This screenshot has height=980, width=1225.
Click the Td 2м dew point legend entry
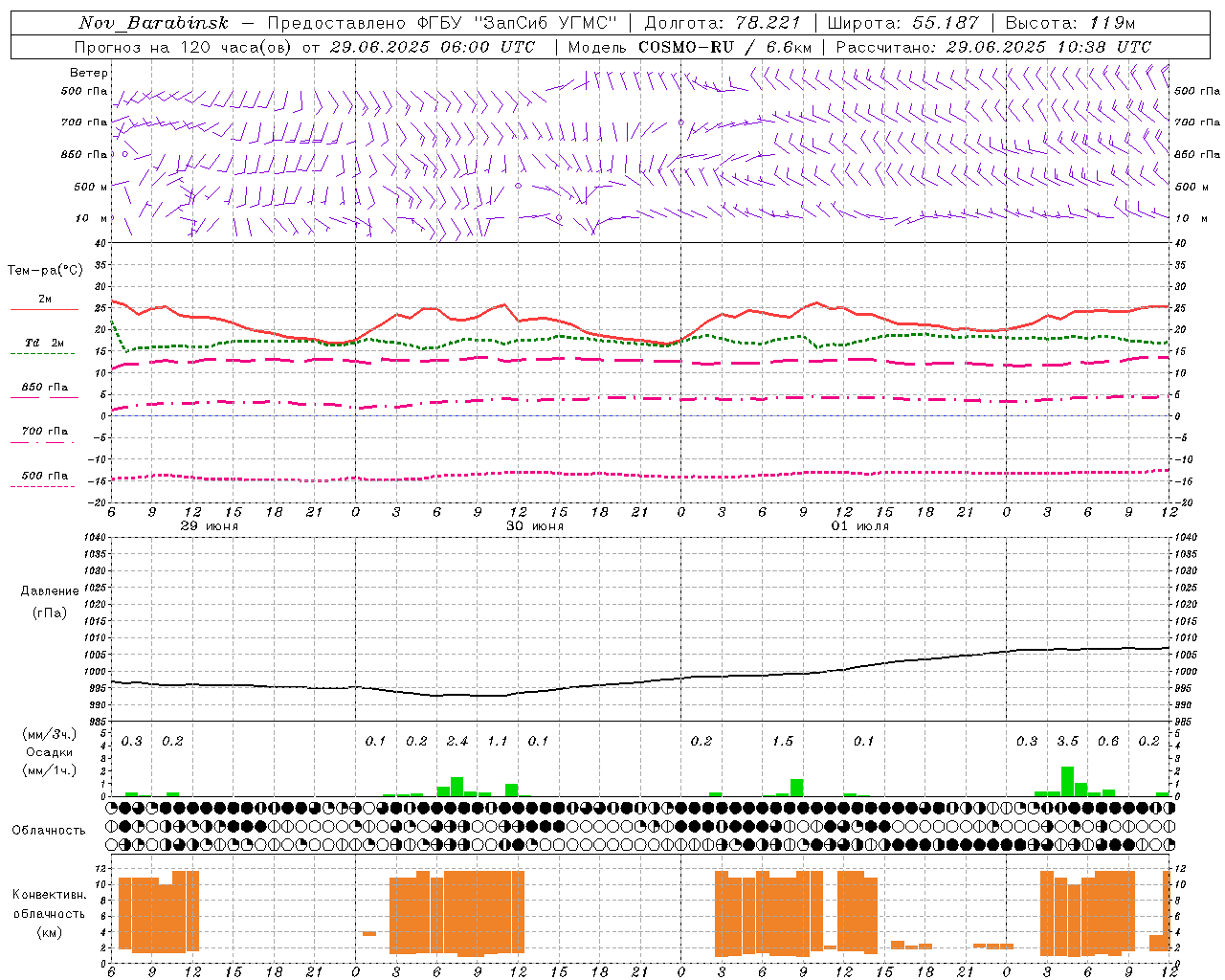click(44, 343)
